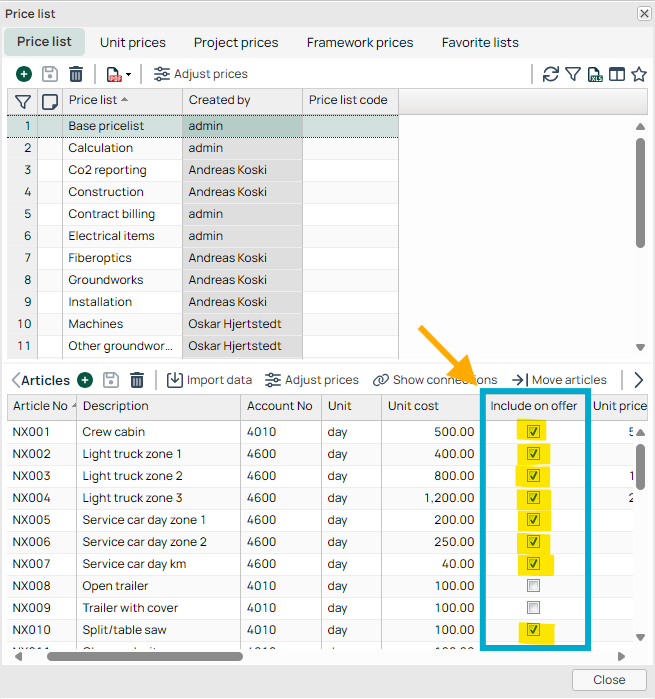The height and width of the screenshot is (699, 655).
Task: Uncheck Include on offer for Crew cabin
Action: point(533,432)
